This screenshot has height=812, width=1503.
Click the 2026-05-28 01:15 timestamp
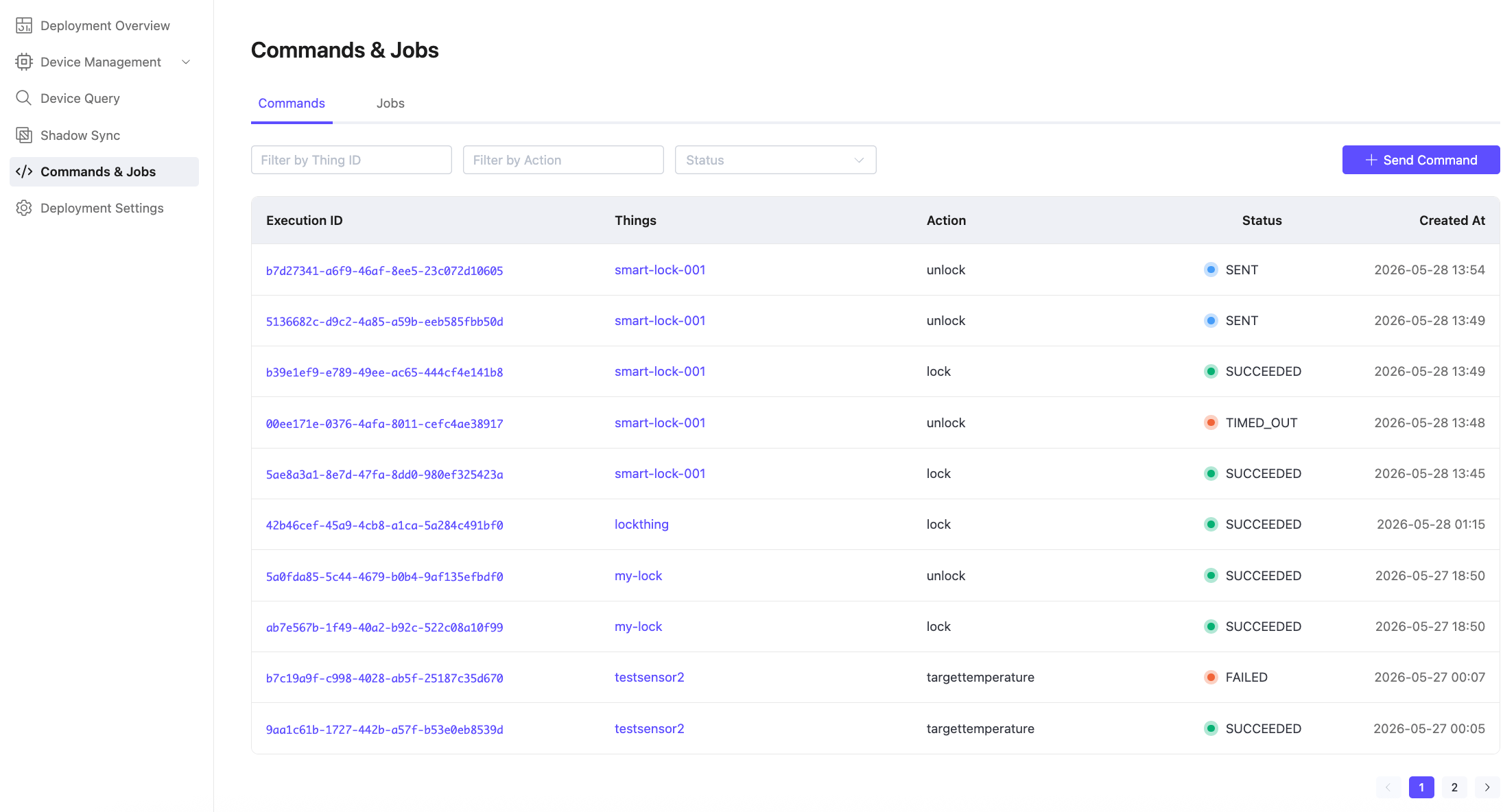point(1430,524)
